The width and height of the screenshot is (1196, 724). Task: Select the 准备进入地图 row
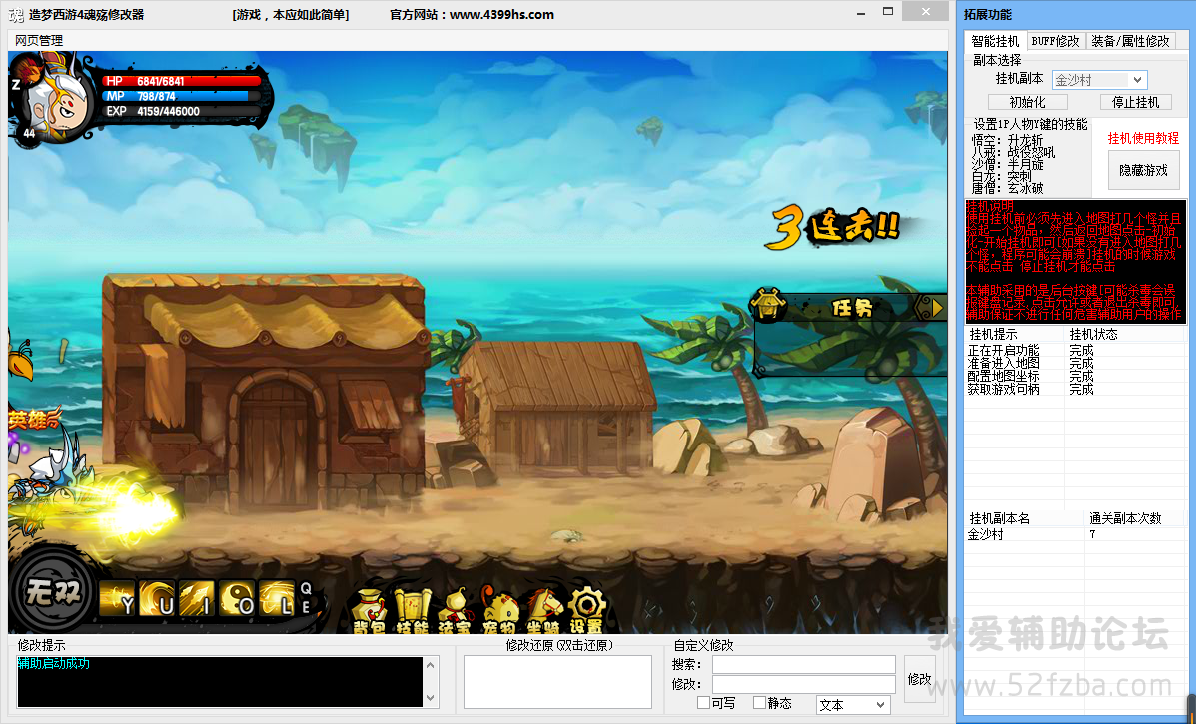1075,363
